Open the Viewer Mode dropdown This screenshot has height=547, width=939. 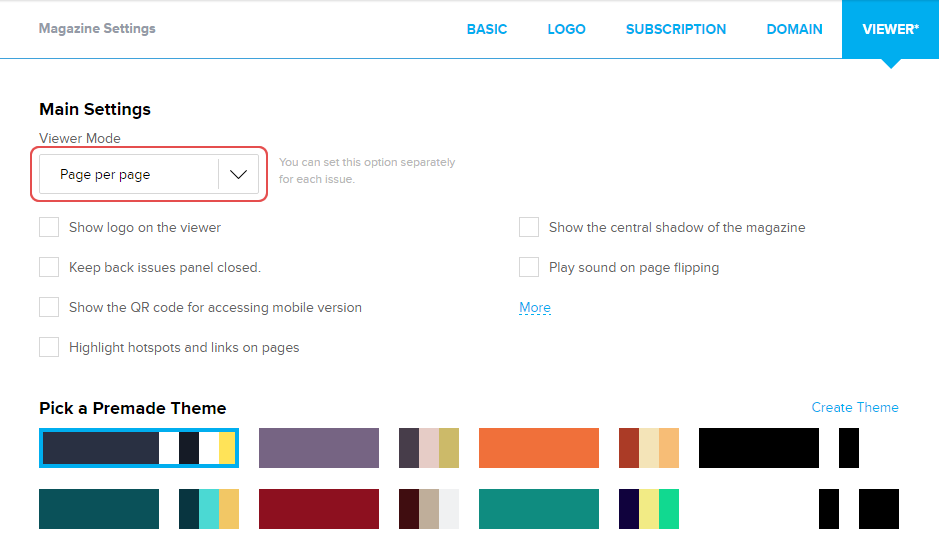tap(149, 174)
